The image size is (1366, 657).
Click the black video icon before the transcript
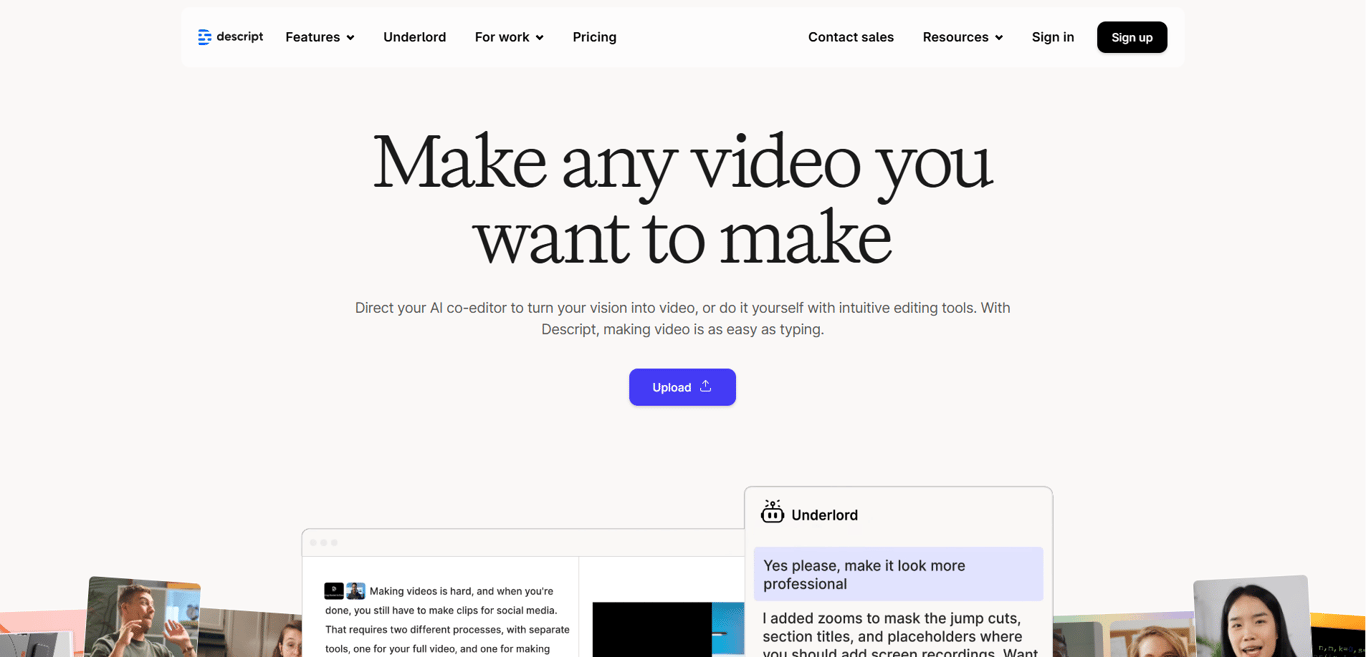click(x=334, y=591)
